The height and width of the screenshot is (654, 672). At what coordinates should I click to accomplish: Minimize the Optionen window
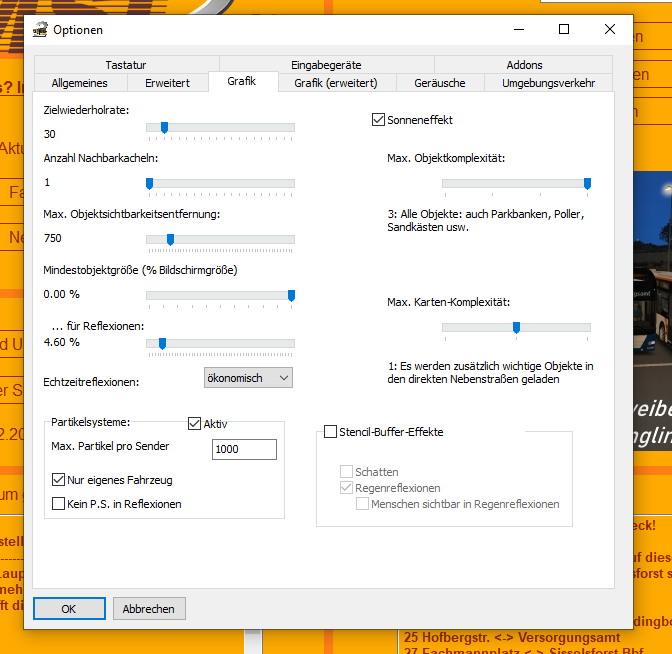click(x=518, y=30)
